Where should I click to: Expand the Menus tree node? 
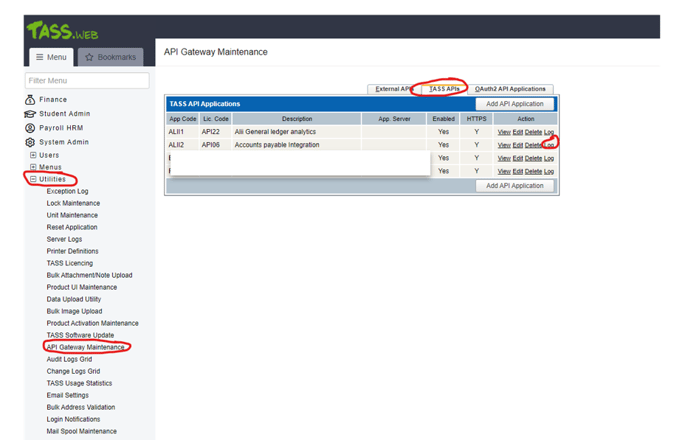point(33,167)
